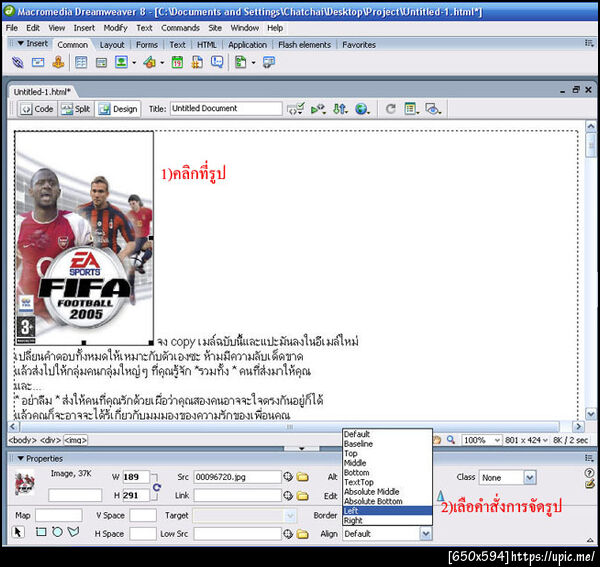Select the <div> tag in tag selector
Image resolution: width=600 pixels, height=567 pixels.
click(50, 440)
